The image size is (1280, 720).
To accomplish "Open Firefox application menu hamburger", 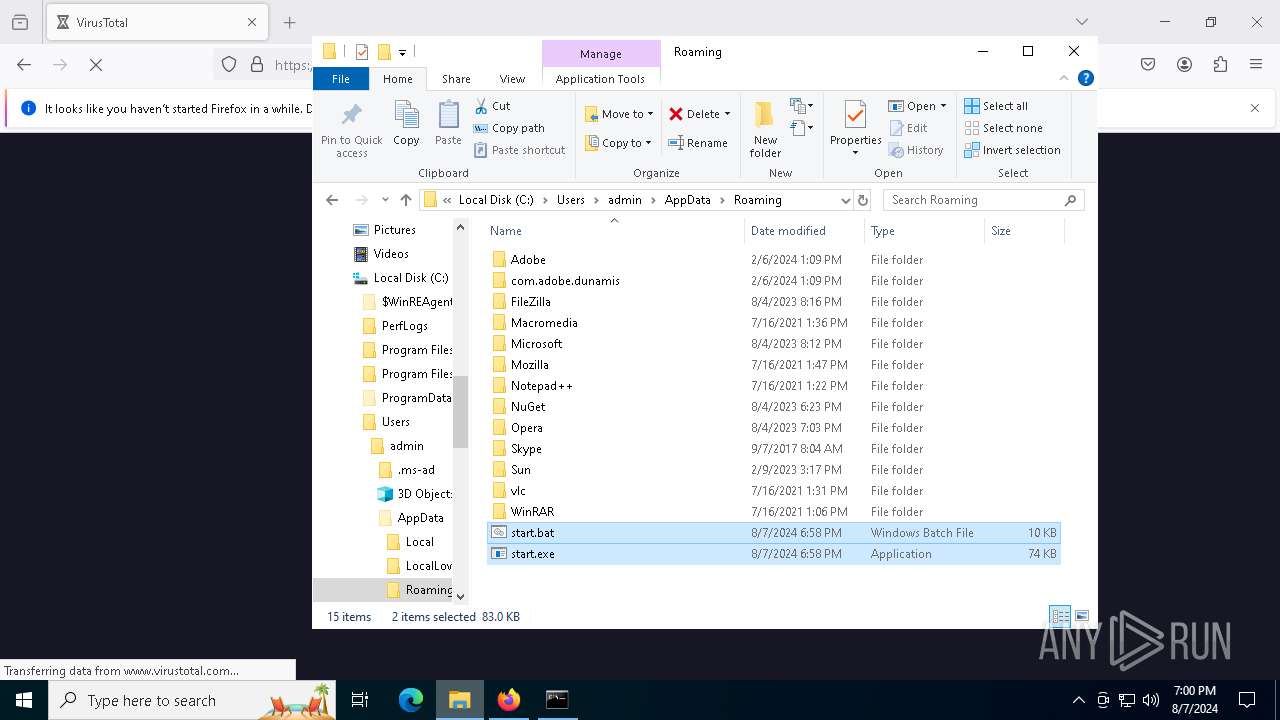I will pos(1256,64).
